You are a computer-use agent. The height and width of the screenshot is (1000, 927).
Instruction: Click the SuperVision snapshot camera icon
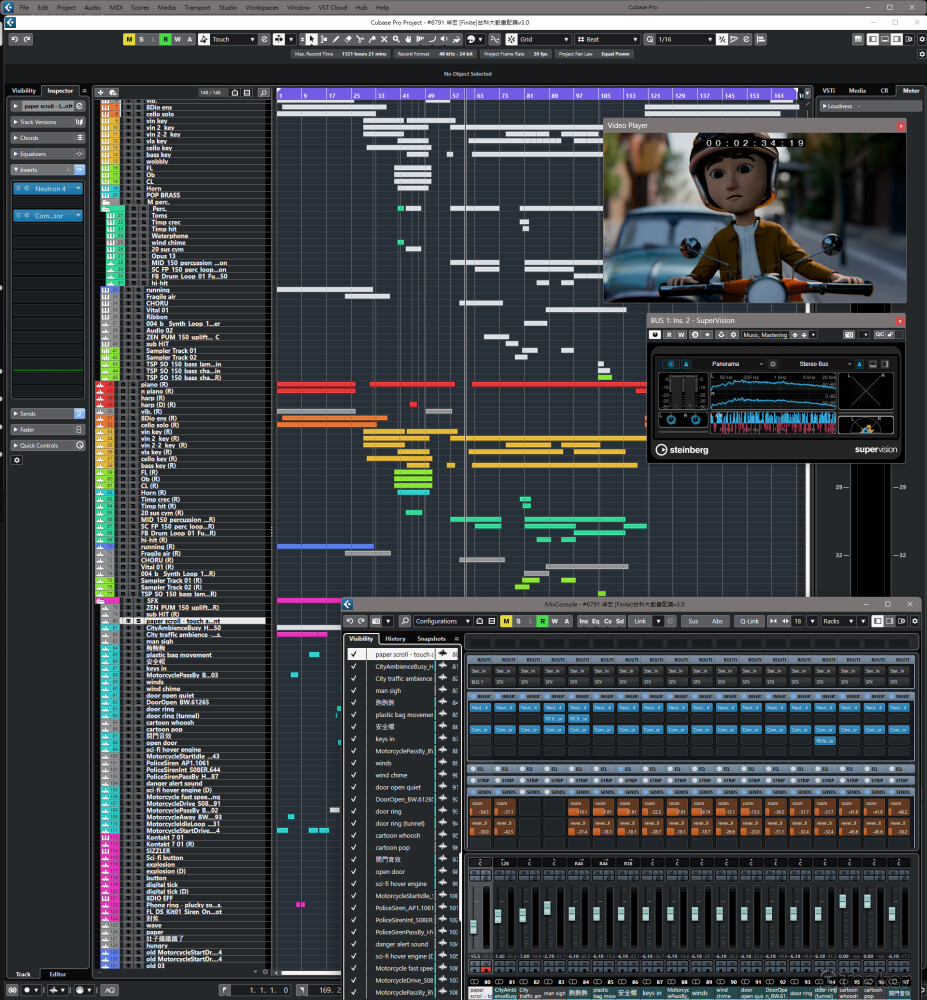849,334
